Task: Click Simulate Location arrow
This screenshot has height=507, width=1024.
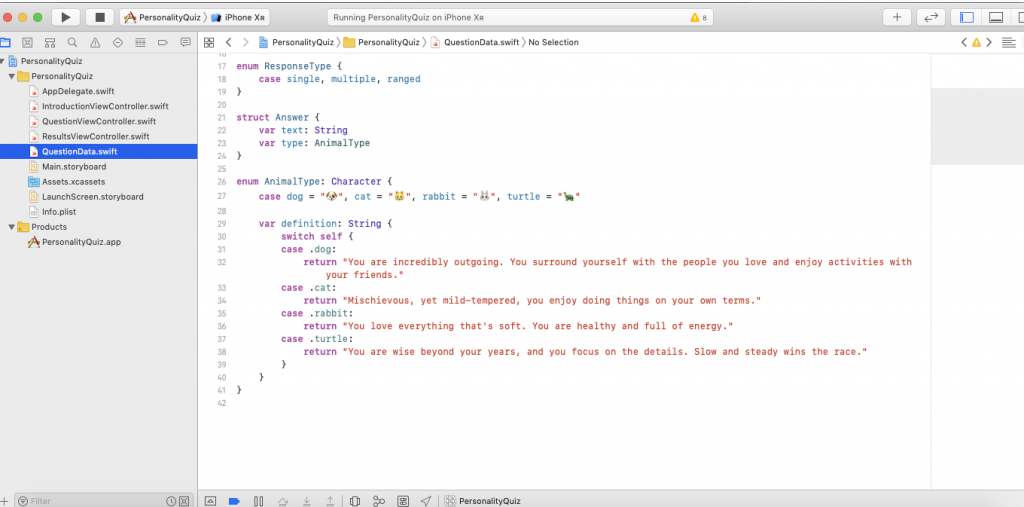Action: pyautogui.click(x=426, y=501)
